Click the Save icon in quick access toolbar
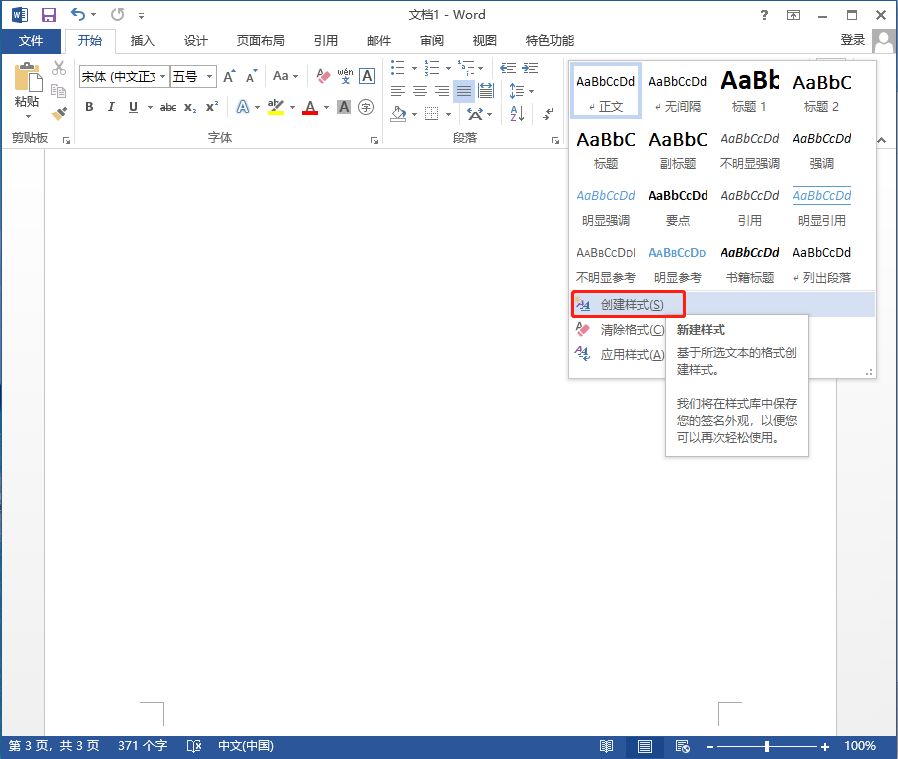This screenshot has height=759, width=898. point(48,15)
